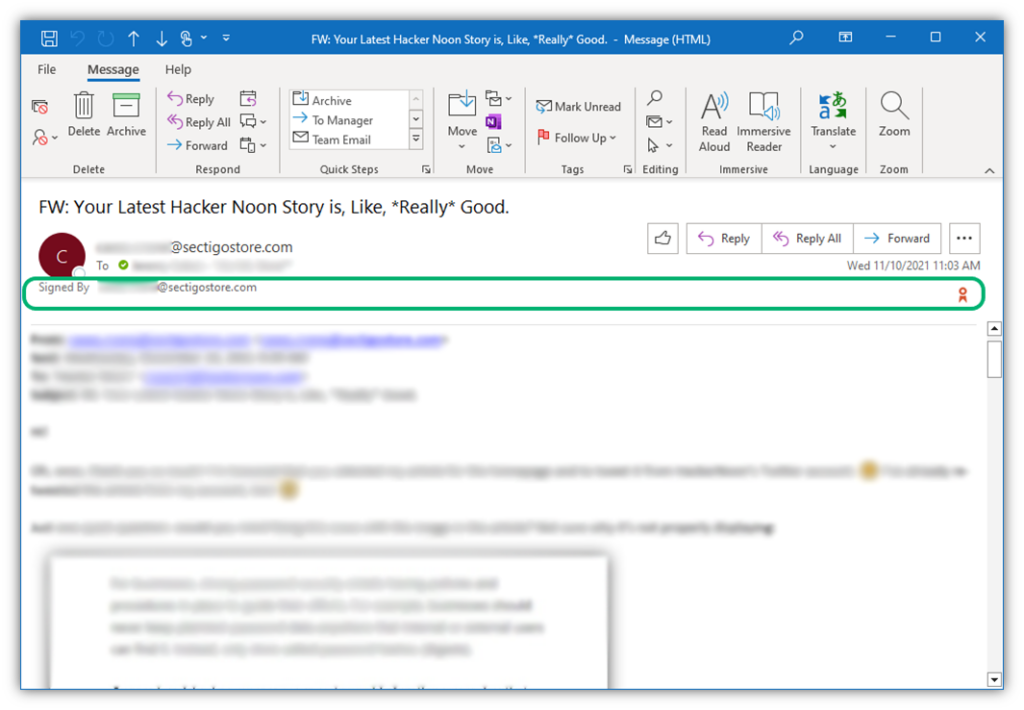Click the Zoom magnifier button
1024x710 pixels.
tap(894, 114)
